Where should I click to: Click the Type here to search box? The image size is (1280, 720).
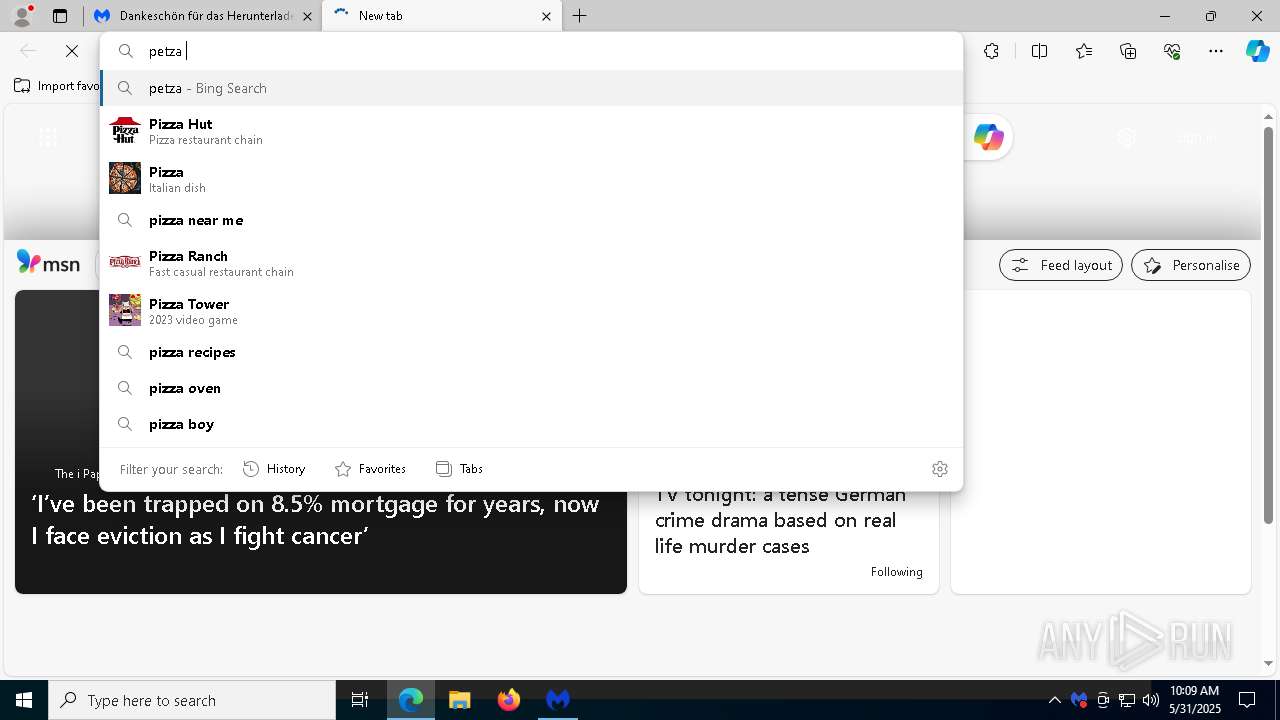click(x=192, y=700)
